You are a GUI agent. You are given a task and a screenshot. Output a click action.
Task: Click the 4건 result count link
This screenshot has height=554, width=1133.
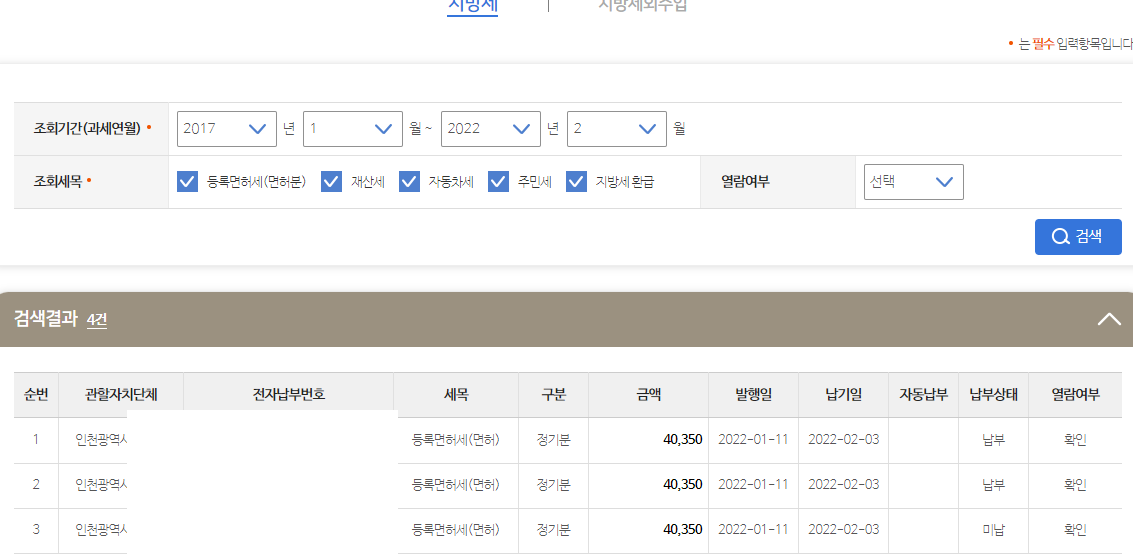coord(97,319)
